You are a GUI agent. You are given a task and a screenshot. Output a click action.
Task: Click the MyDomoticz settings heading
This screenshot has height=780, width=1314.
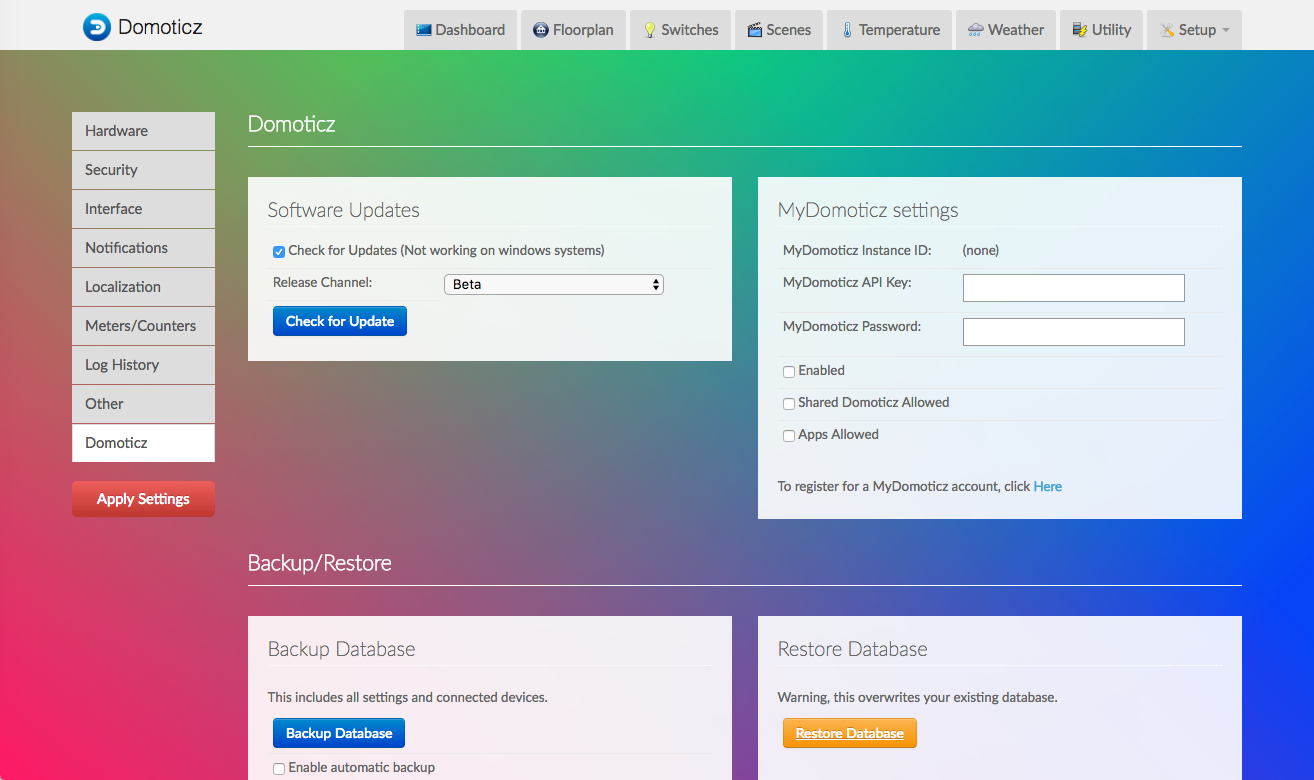[x=868, y=210]
